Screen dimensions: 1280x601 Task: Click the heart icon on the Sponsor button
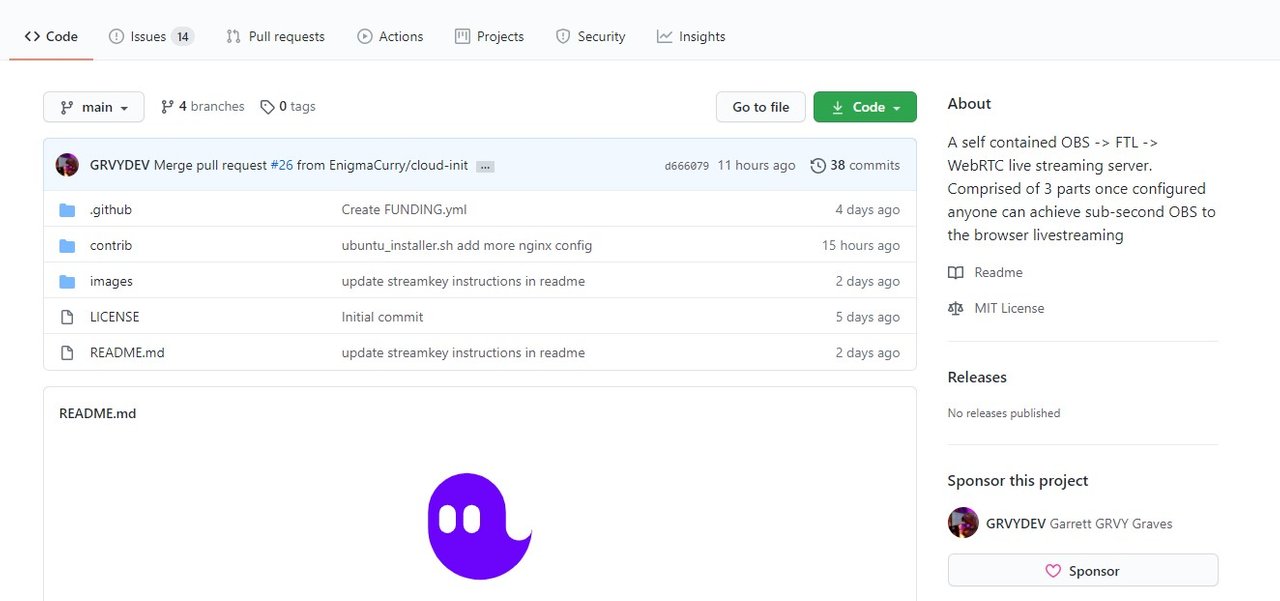[1052, 571]
